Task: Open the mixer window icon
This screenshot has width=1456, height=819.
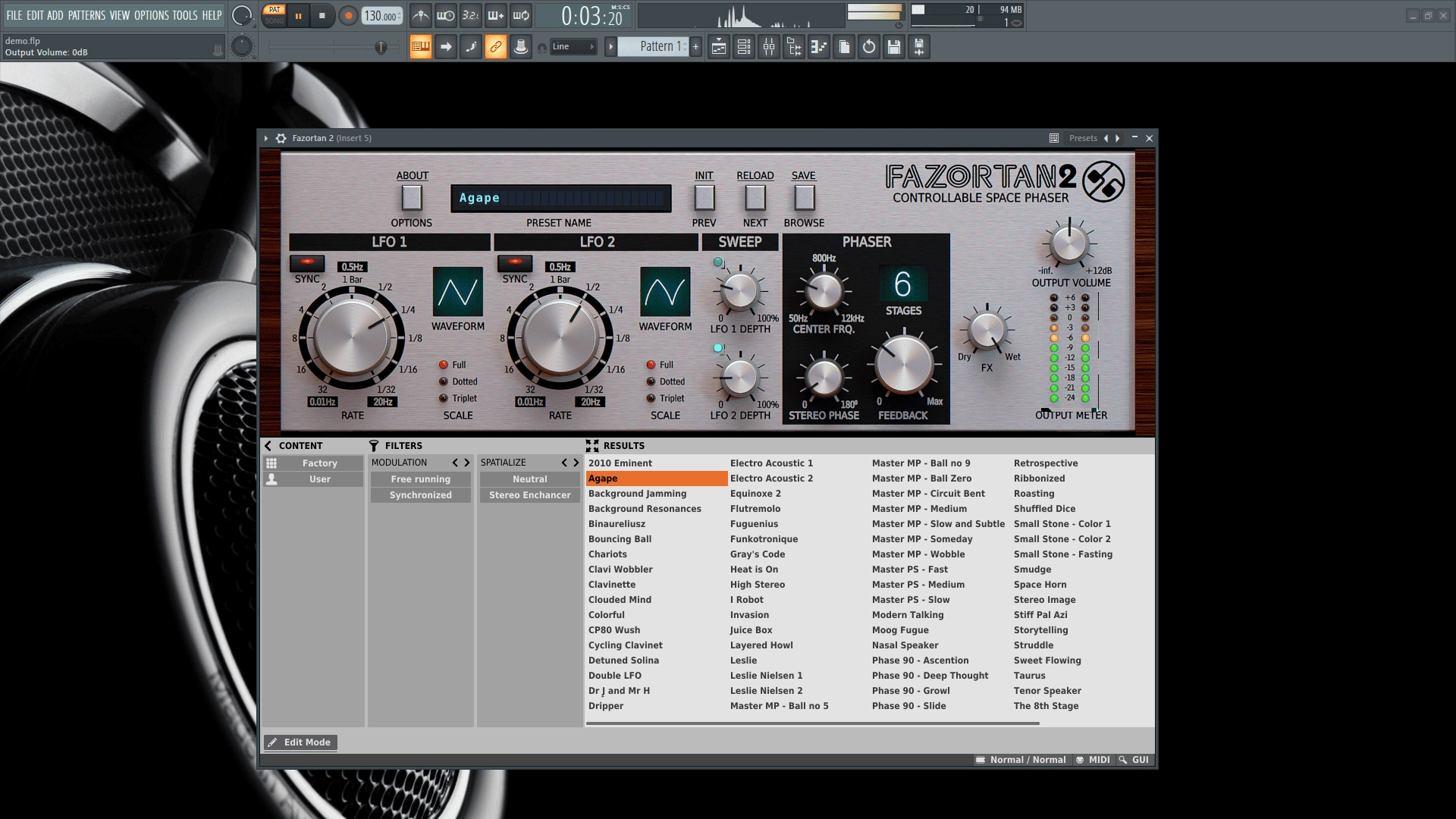Action: coord(769,47)
